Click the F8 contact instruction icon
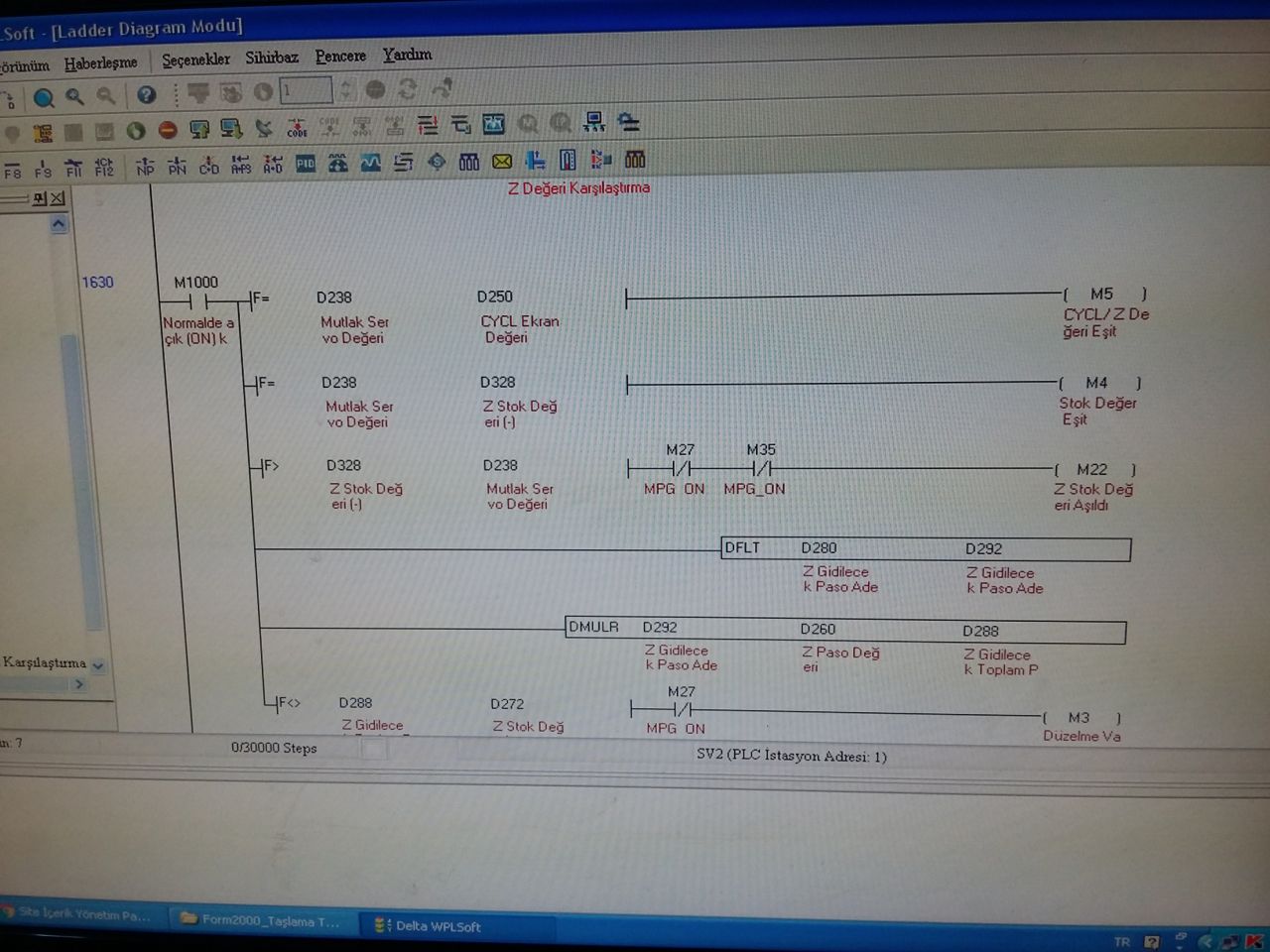Viewport: 1270px width, 952px height. coord(12,169)
